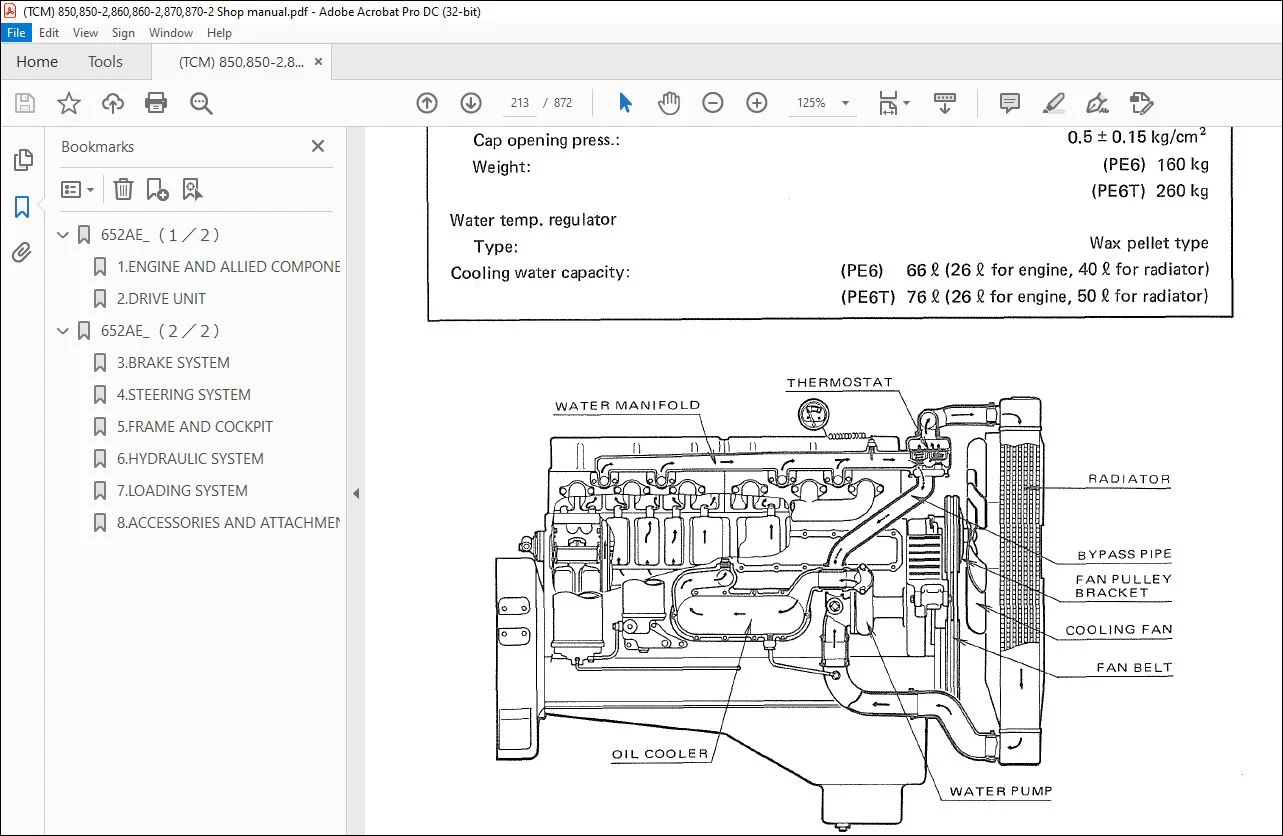Click the fit page width icon
The height and width of the screenshot is (836, 1283).
click(888, 103)
